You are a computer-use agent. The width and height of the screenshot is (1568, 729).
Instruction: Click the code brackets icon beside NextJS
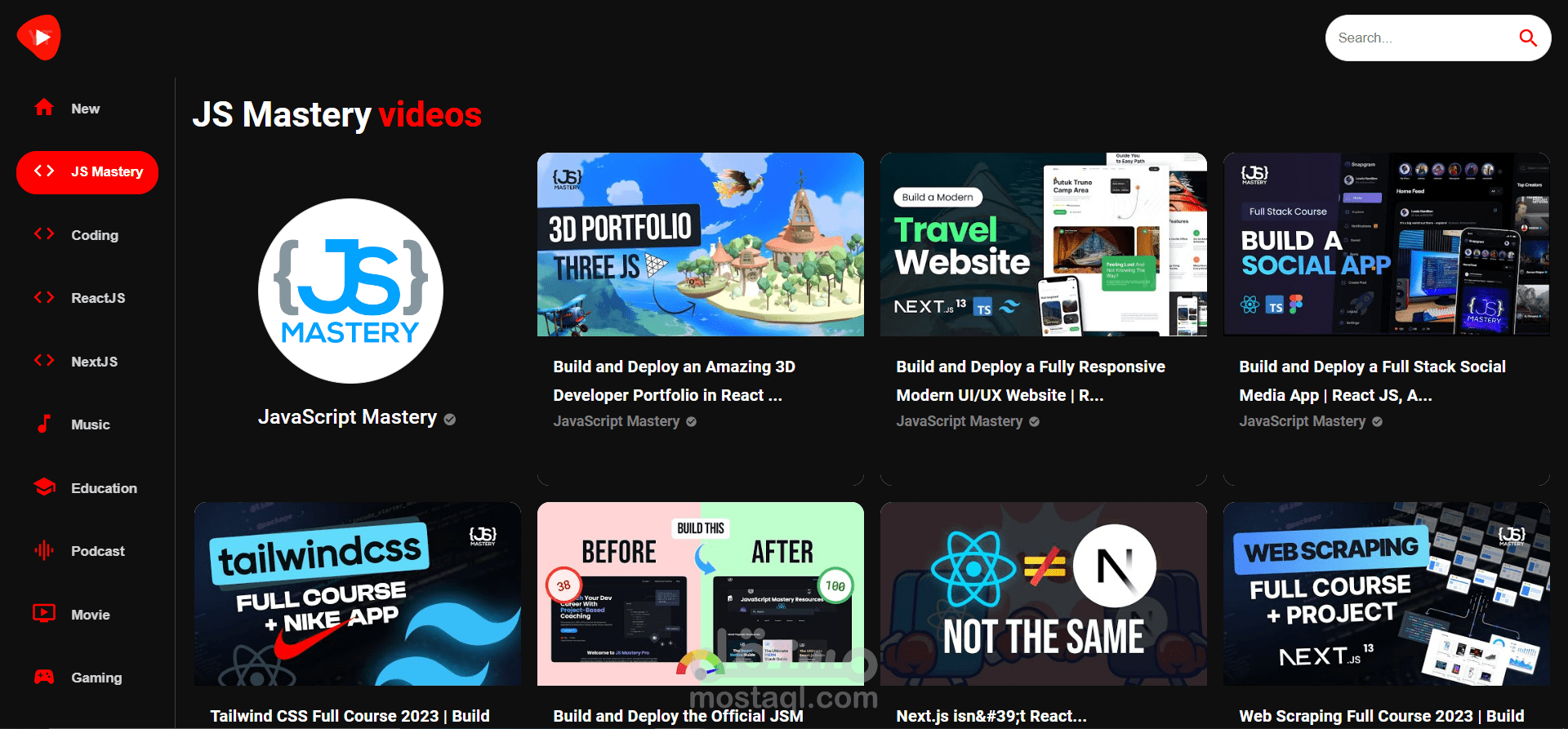tap(44, 361)
